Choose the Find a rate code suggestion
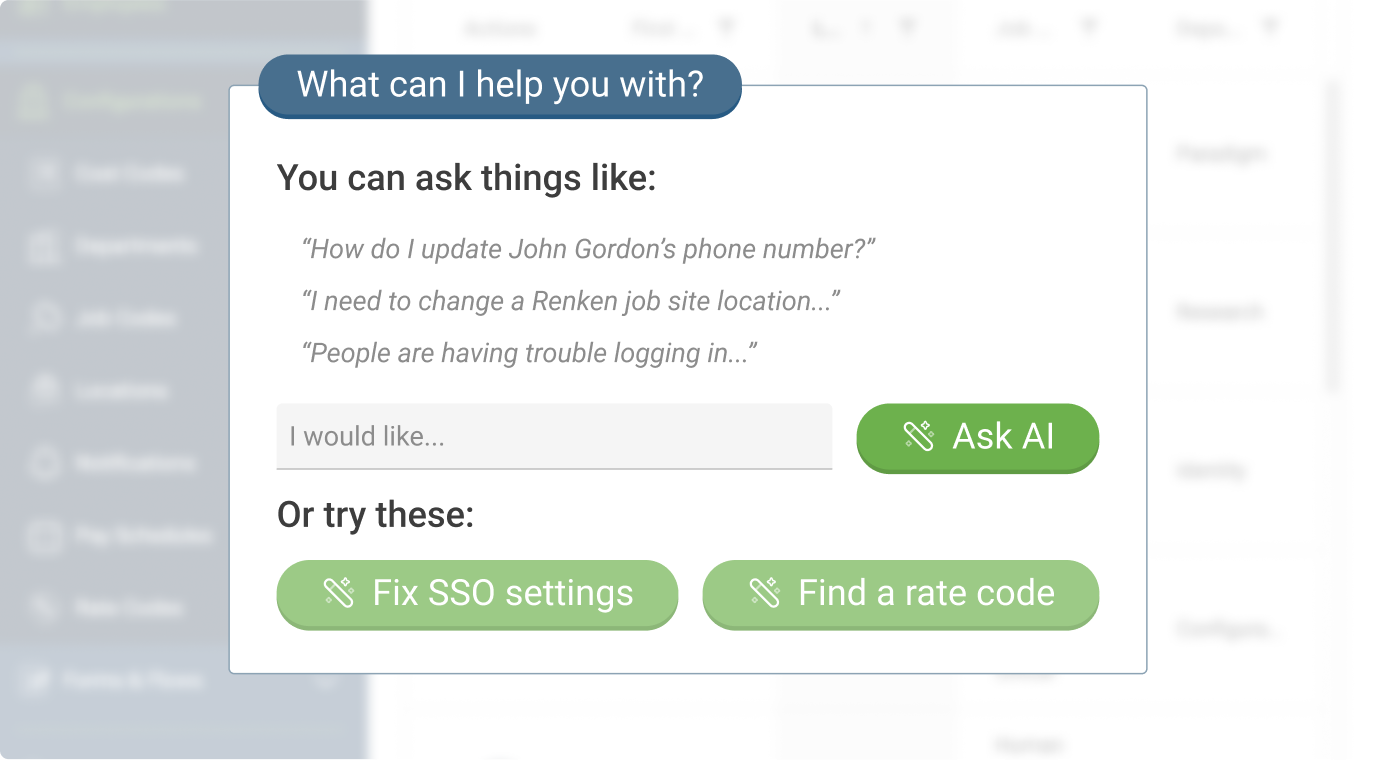This screenshot has width=1377, height=760. (x=901, y=594)
